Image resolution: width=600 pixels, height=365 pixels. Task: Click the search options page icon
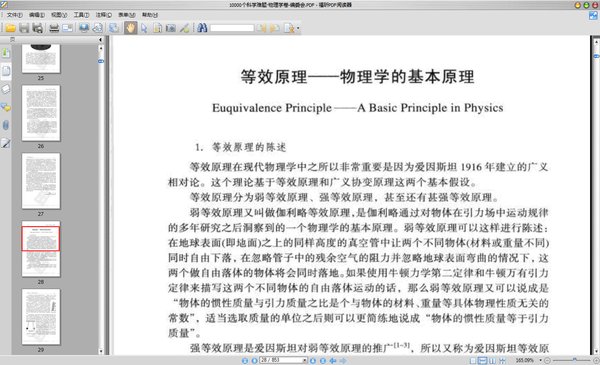pos(289,28)
